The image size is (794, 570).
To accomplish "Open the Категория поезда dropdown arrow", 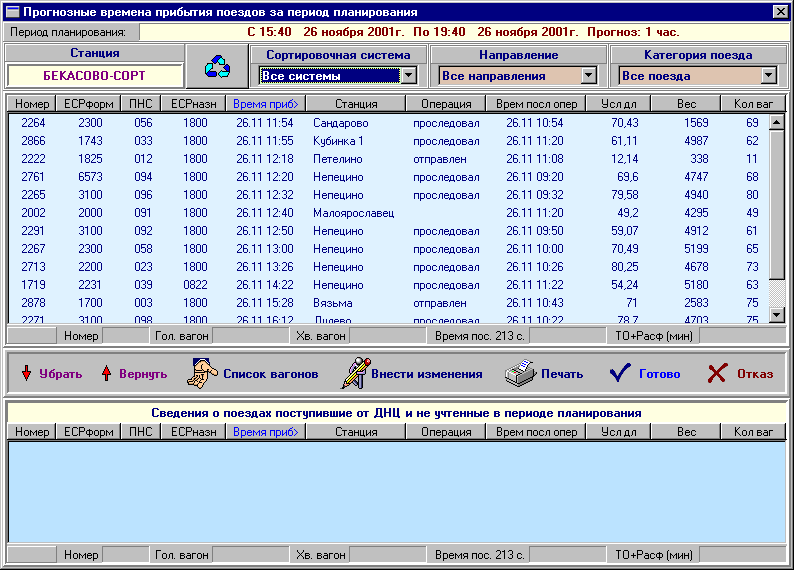I will pos(769,76).
